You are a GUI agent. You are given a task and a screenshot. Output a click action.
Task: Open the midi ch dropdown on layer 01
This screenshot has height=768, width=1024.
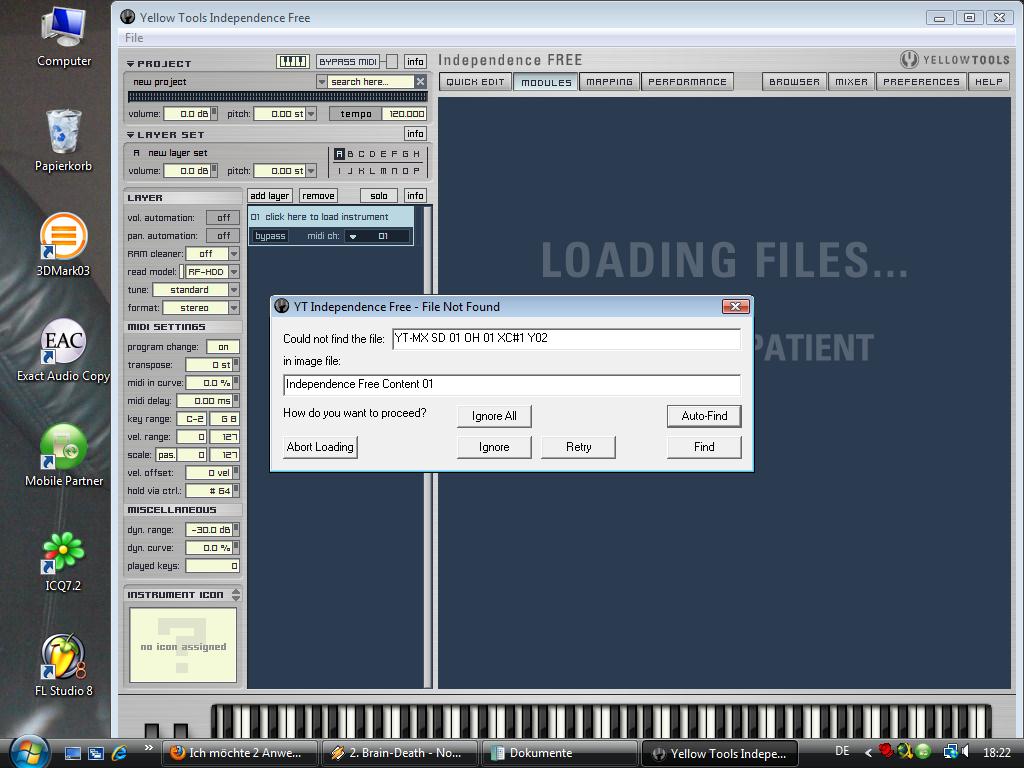pos(353,236)
